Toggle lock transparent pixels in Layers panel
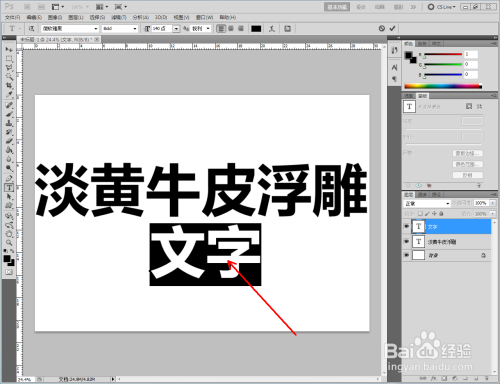 (420, 213)
